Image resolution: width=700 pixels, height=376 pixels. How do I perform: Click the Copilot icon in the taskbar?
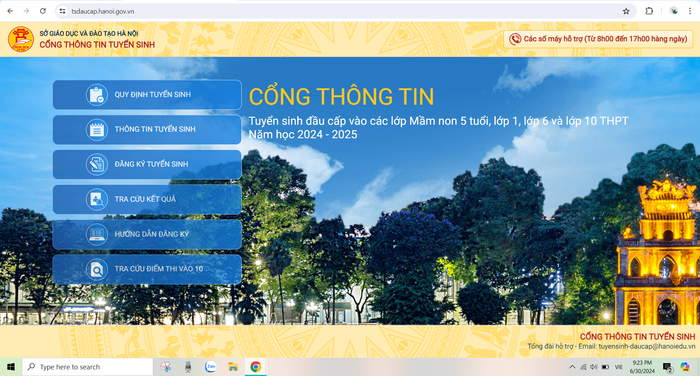685,367
